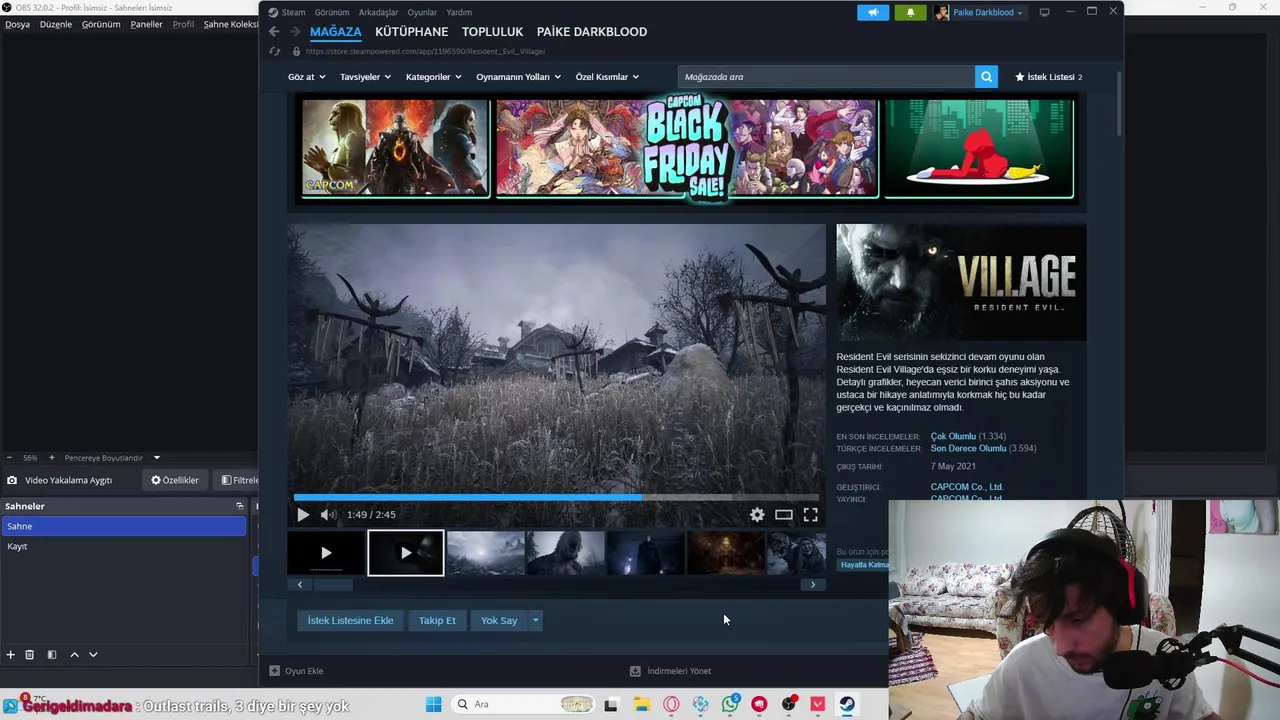The height and width of the screenshot is (720, 1280).
Task: Expand the Oynamanın Yolları dropdown
Action: (x=518, y=77)
